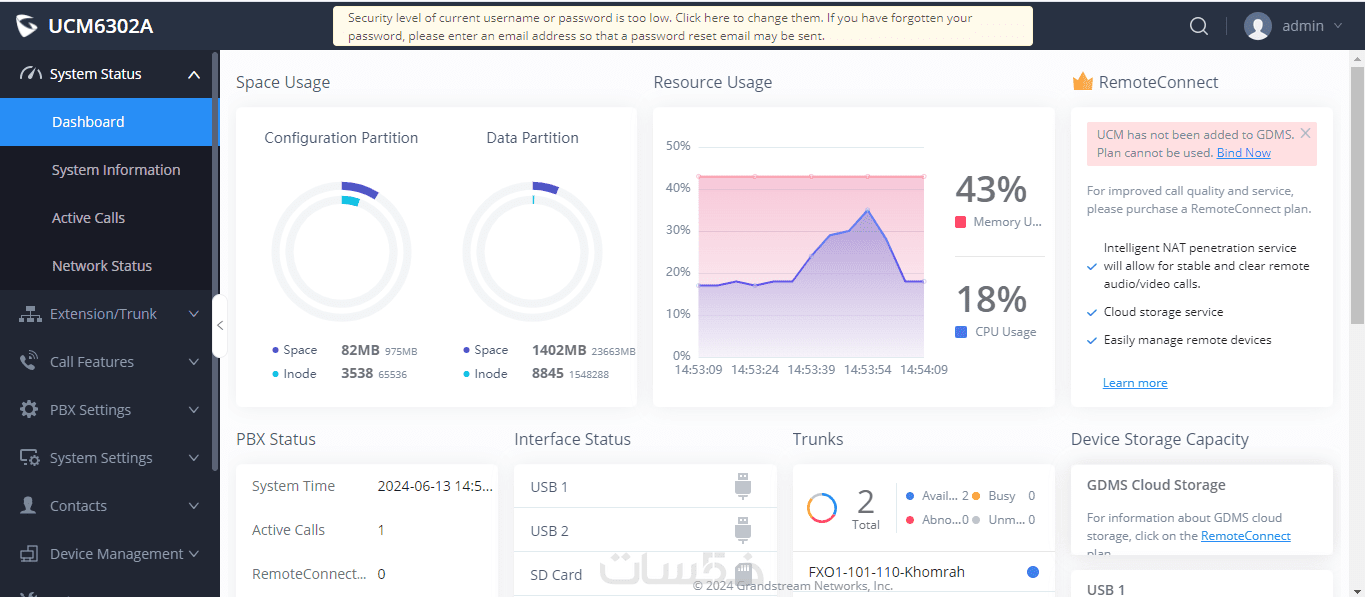The image size is (1365, 597).
Task: Select Dashboard in the sidebar
Action: [x=106, y=122]
